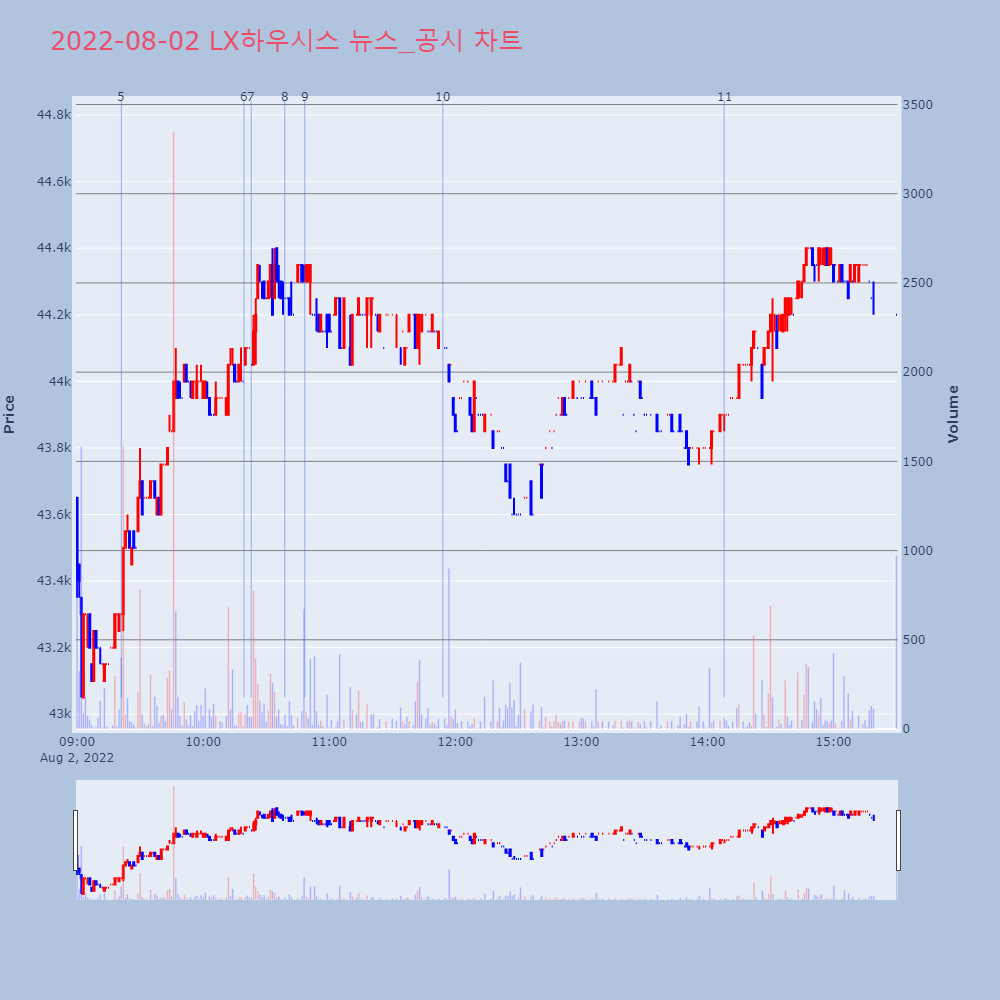The height and width of the screenshot is (1000, 1000).
Task: Click the tallest red volume bar near 09:45
Action: (x=173, y=430)
